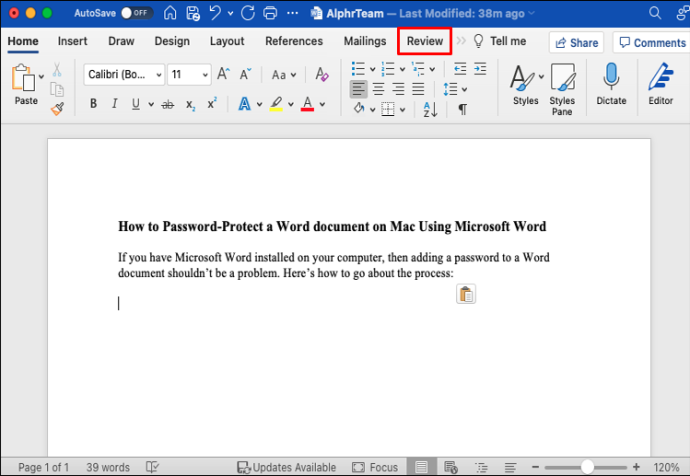Click the Justify alignment icon
690x476 pixels.
point(418,89)
